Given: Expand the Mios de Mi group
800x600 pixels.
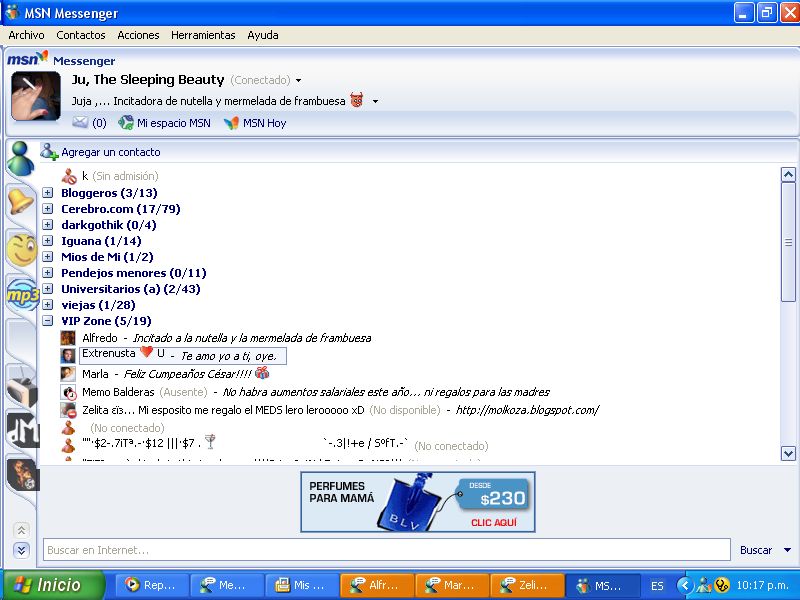Looking at the screenshot, I should (x=47, y=257).
